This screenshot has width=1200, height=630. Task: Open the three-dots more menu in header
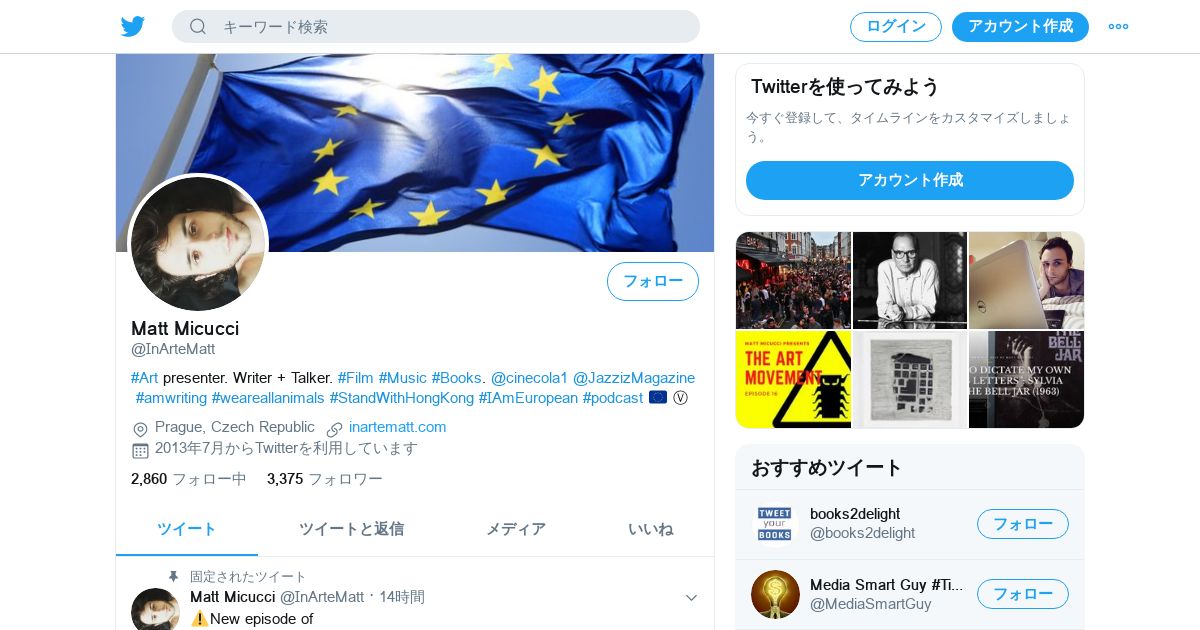(x=1118, y=26)
